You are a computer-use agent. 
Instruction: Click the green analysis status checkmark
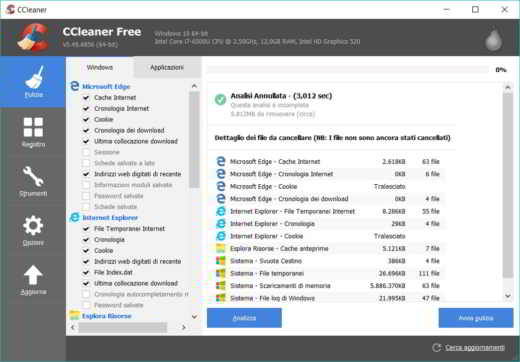click(x=220, y=99)
